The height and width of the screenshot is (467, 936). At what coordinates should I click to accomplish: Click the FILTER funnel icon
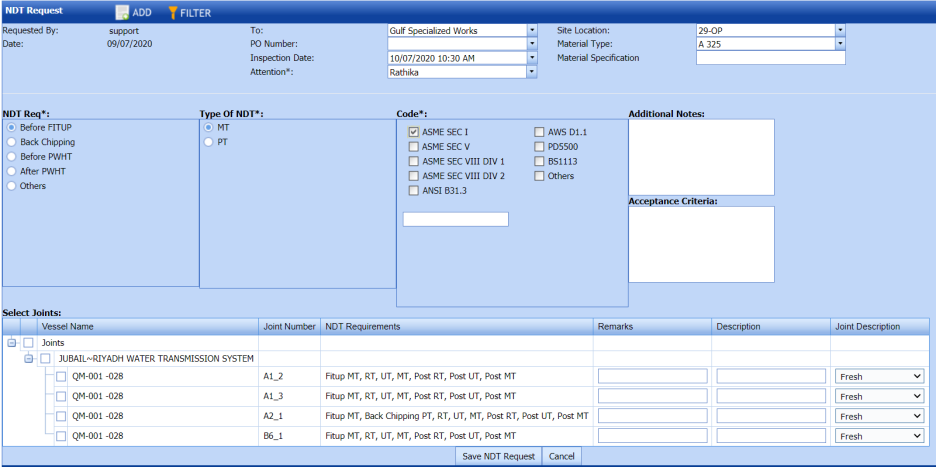[173, 12]
